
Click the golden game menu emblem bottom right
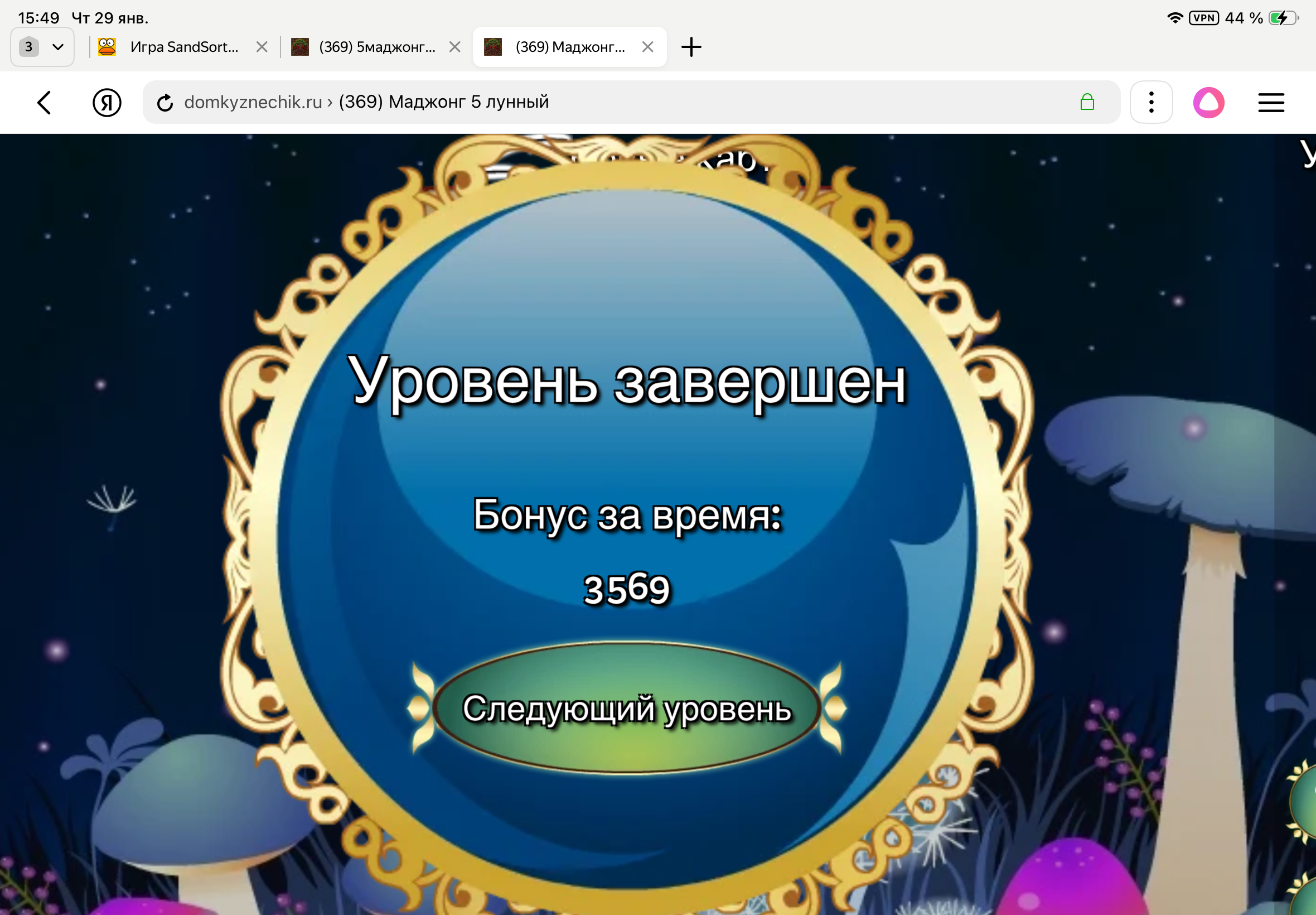tap(1308, 803)
